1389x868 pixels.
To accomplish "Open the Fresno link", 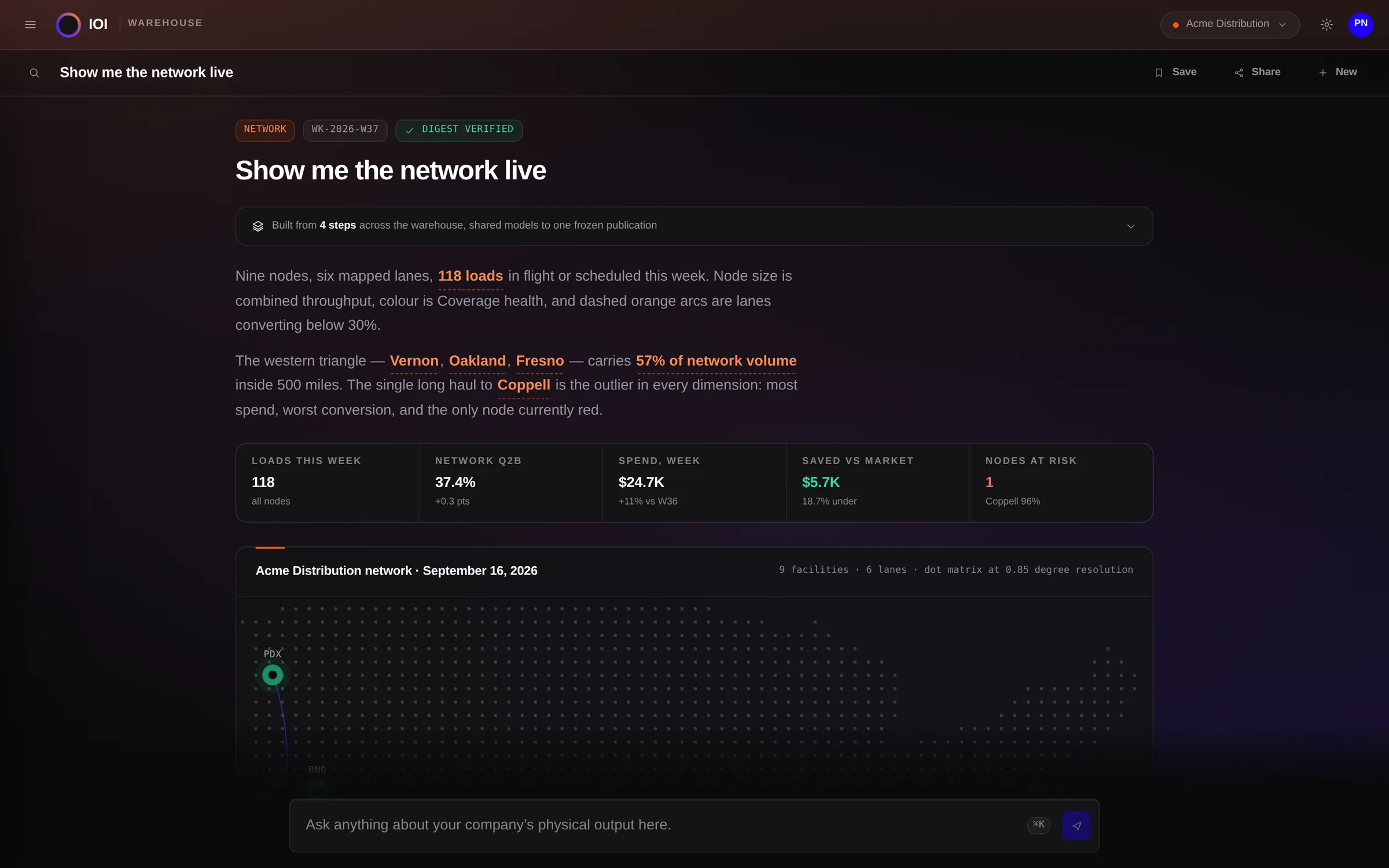I will pyautogui.click(x=540, y=361).
